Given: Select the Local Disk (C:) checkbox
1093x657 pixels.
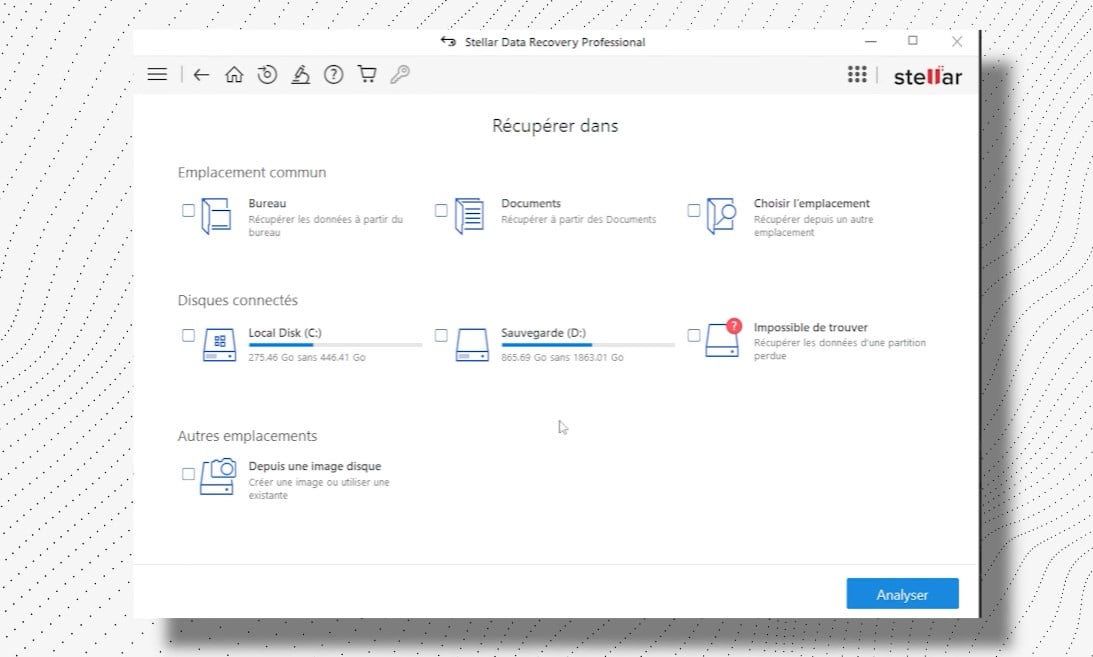Looking at the screenshot, I should click(189, 335).
